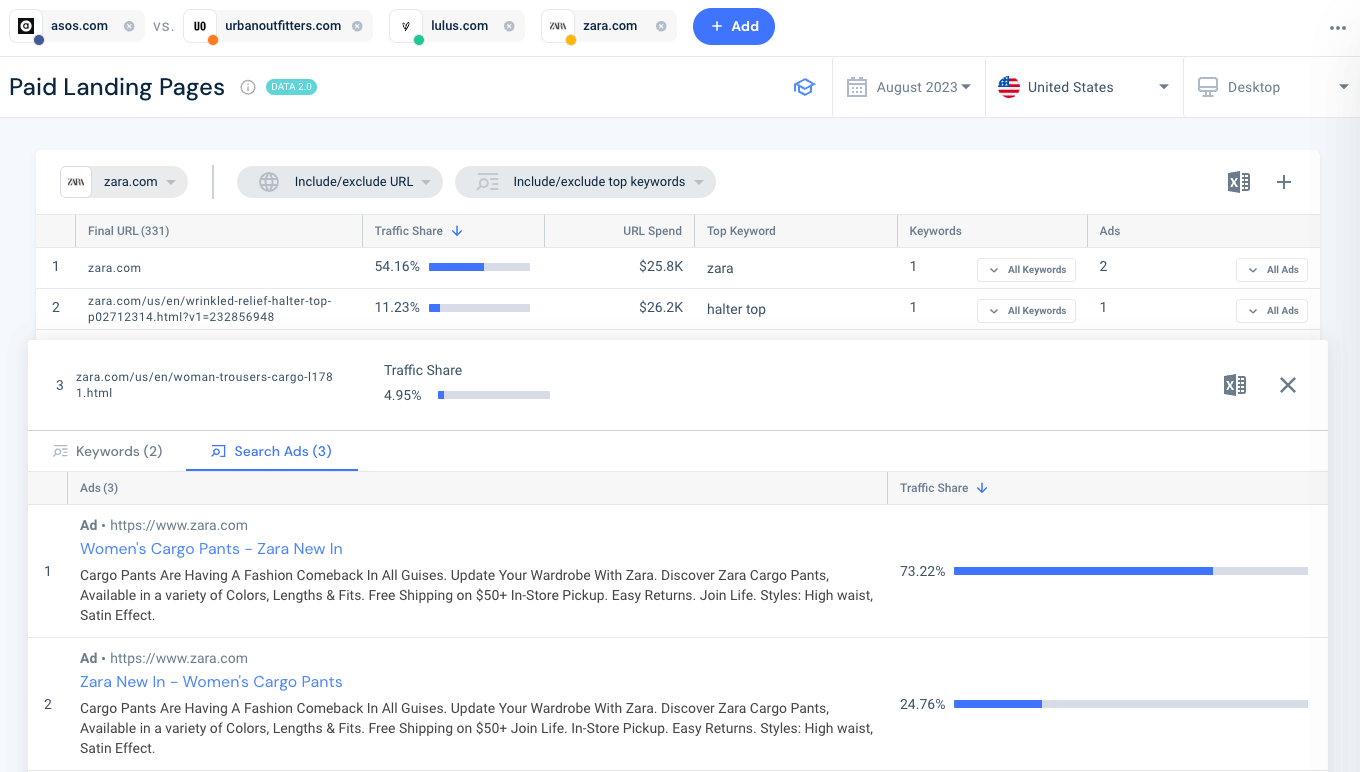Switch to Keywords (2) tab

click(108, 451)
